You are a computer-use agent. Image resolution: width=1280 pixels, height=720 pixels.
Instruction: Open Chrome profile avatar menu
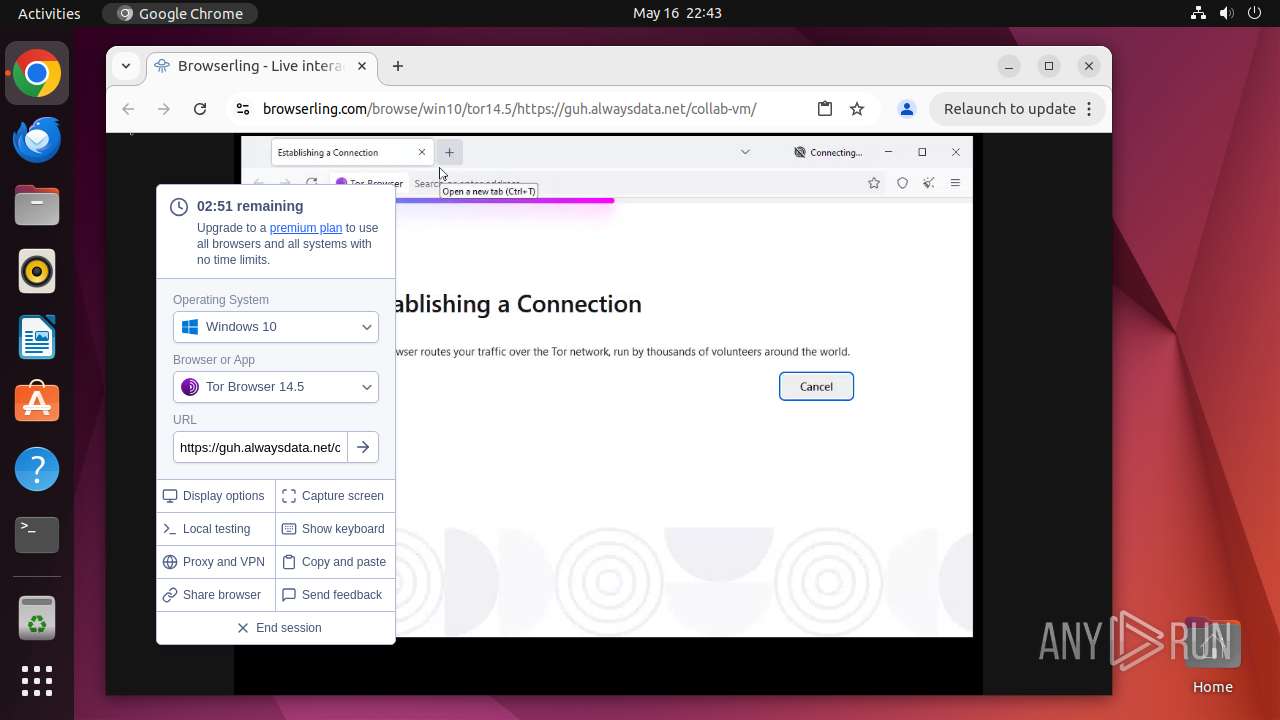tap(906, 109)
